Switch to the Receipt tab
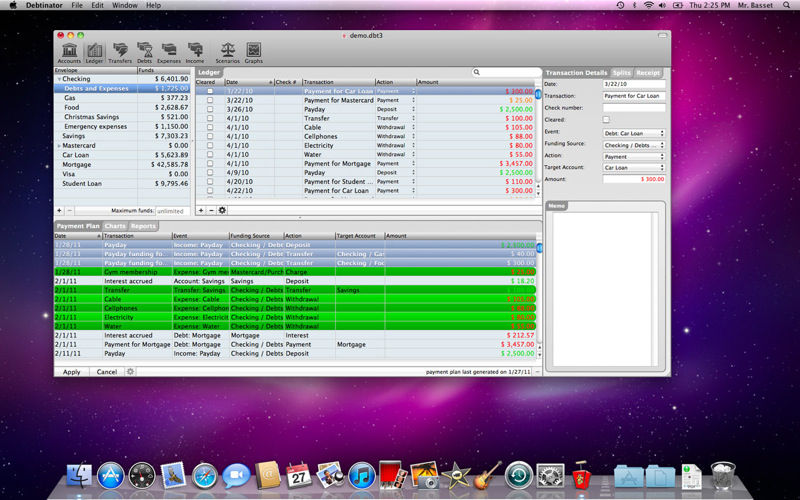The image size is (800, 500). (x=648, y=73)
